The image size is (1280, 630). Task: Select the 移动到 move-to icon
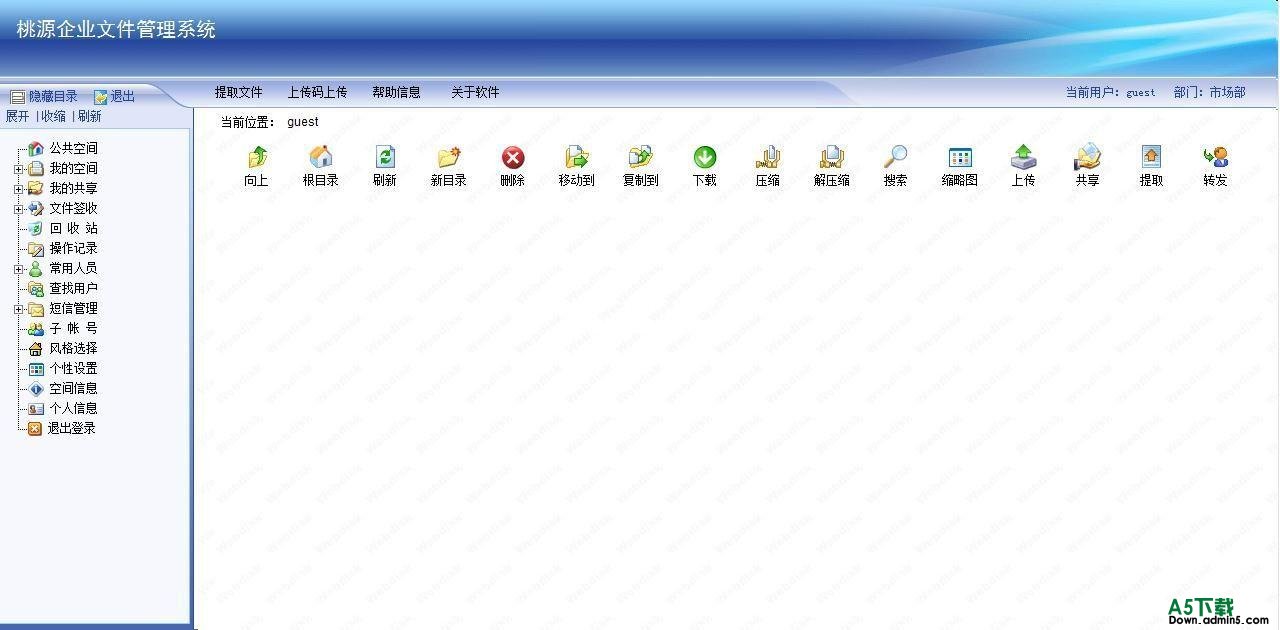click(x=577, y=157)
